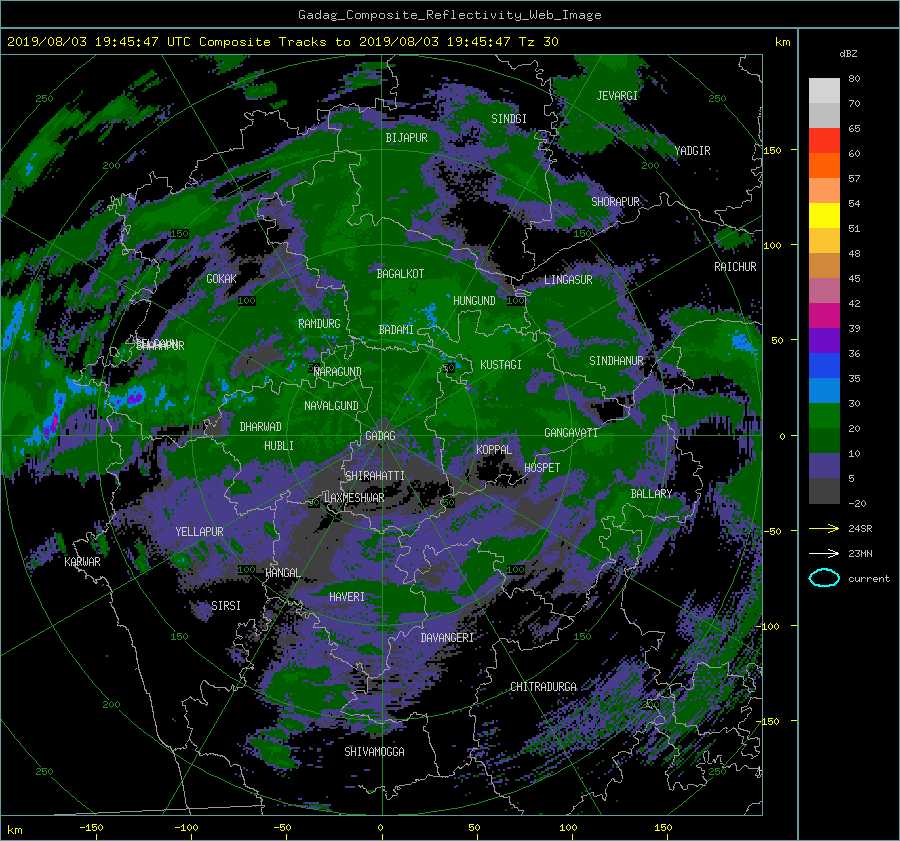Viewport: 900px width, 841px height.
Task: Click the JEVARGI town label
Action: (x=617, y=96)
